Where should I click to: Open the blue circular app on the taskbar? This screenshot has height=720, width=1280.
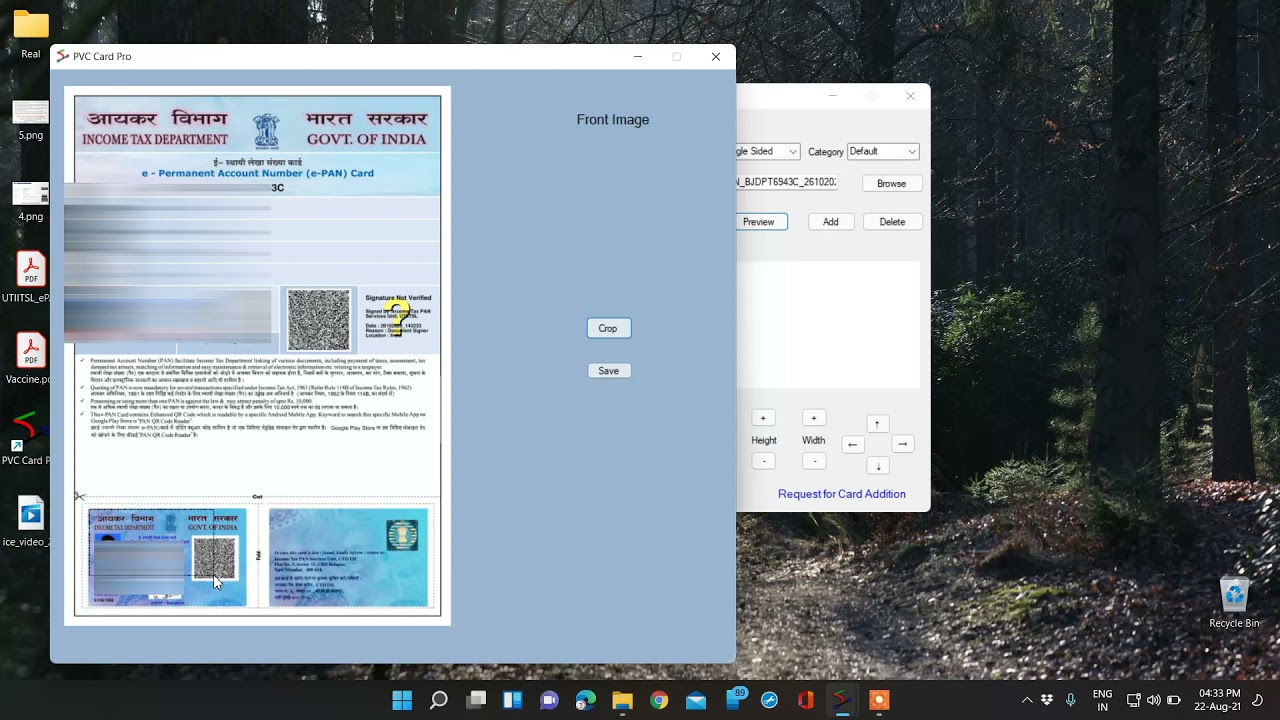coord(769,700)
